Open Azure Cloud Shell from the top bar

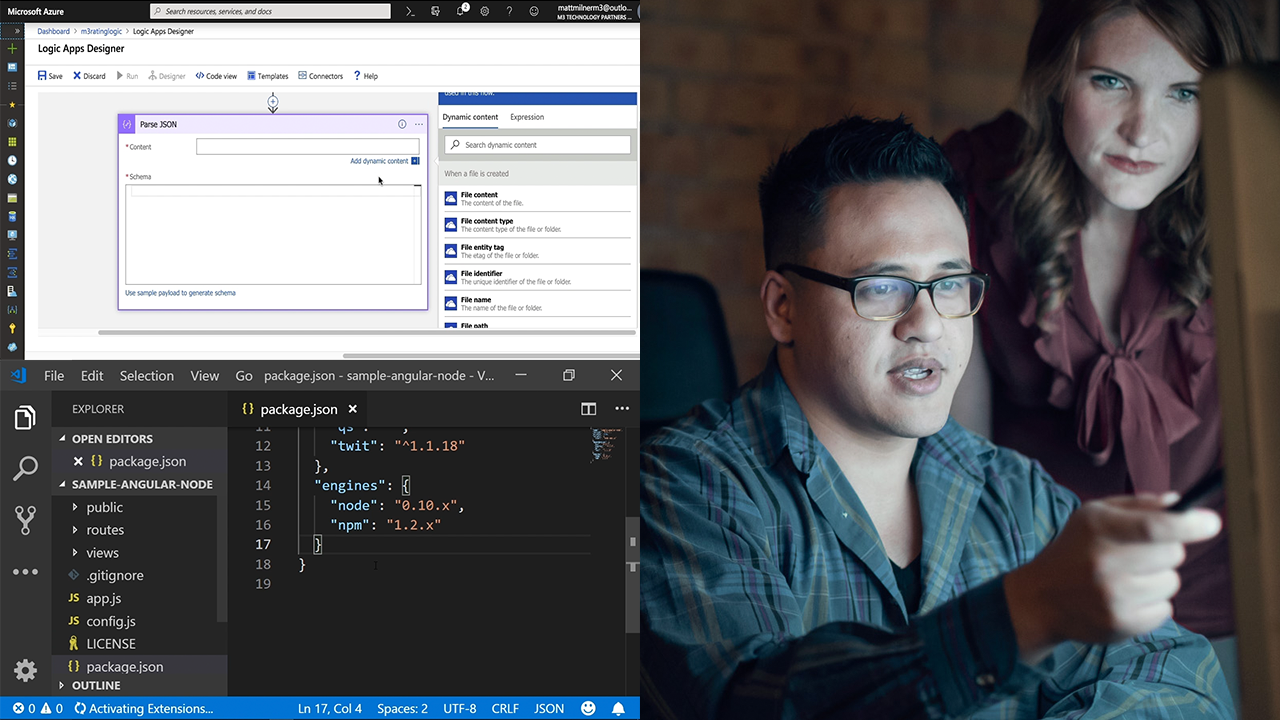click(410, 11)
